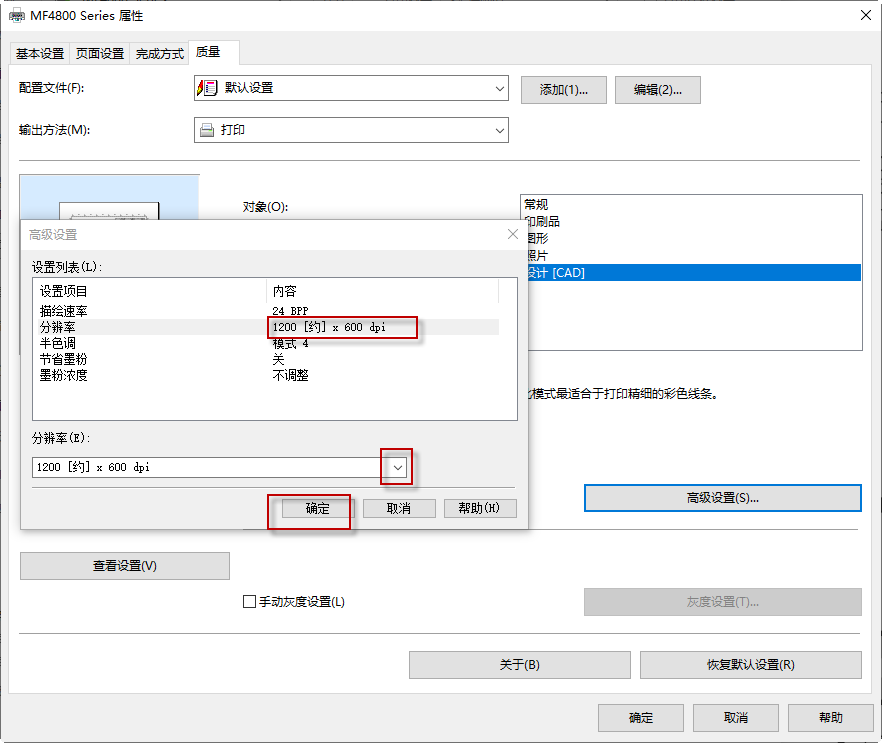
Task: Click the 24 BPP value
Action: [x=290, y=311]
